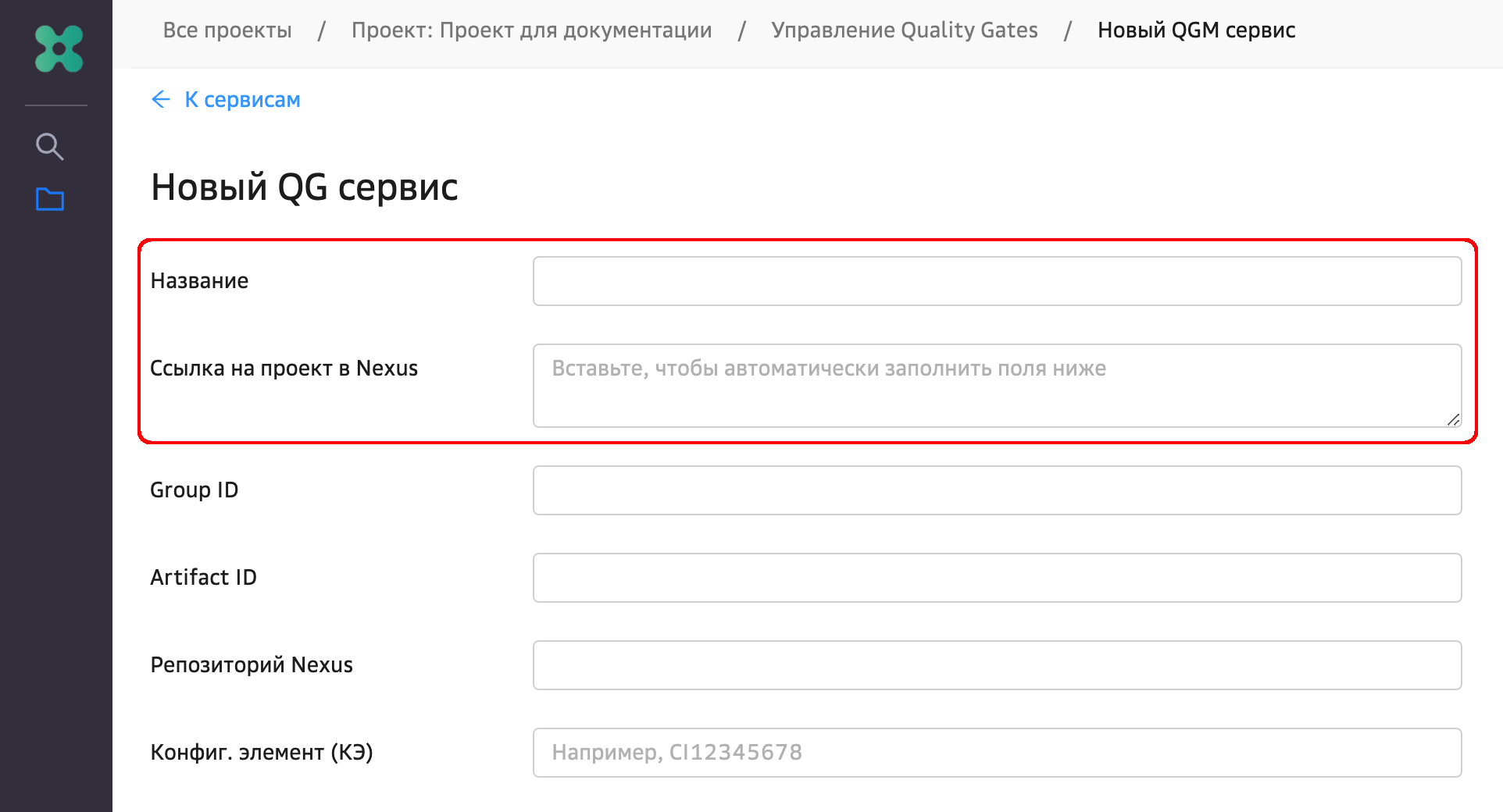Go to Все проекты breadcrumb
1503x812 pixels.
click(x=227, y=30)
